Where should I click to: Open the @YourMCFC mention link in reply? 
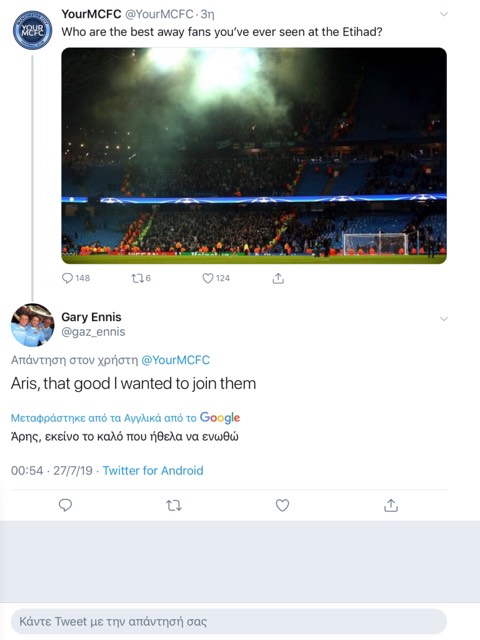coord(175,360)
